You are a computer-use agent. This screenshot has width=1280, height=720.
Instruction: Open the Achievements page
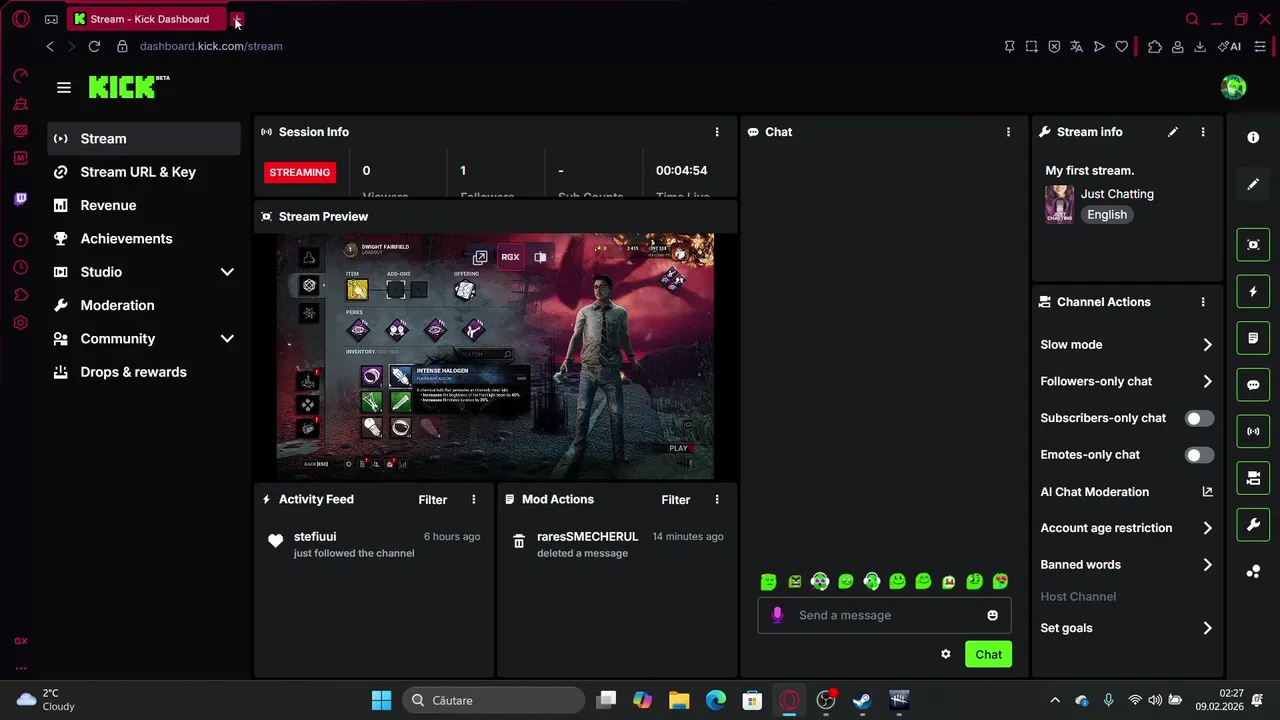click(x=144, y=239)
